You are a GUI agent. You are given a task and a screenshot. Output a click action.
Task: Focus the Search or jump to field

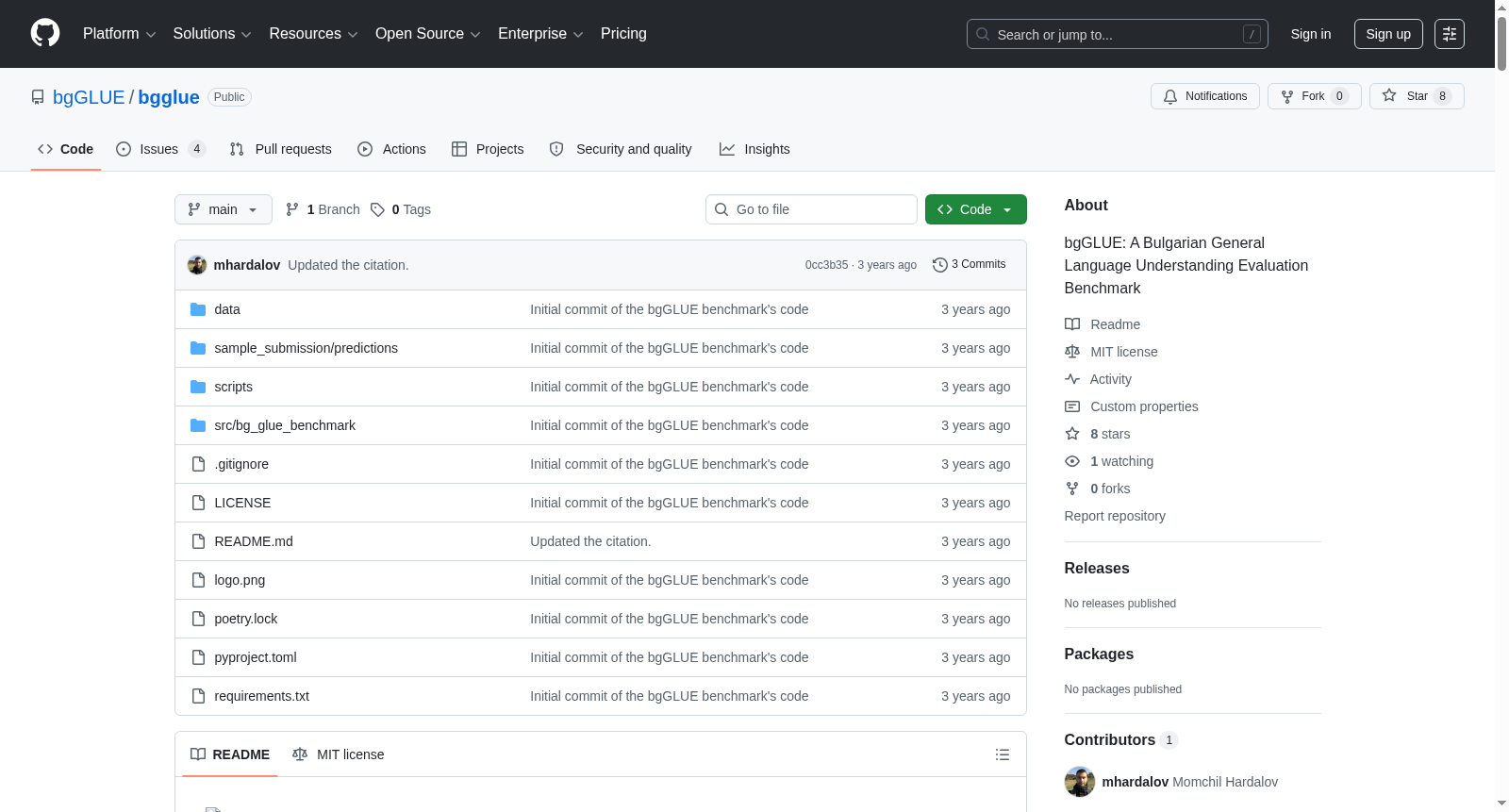click(1118, 34)
